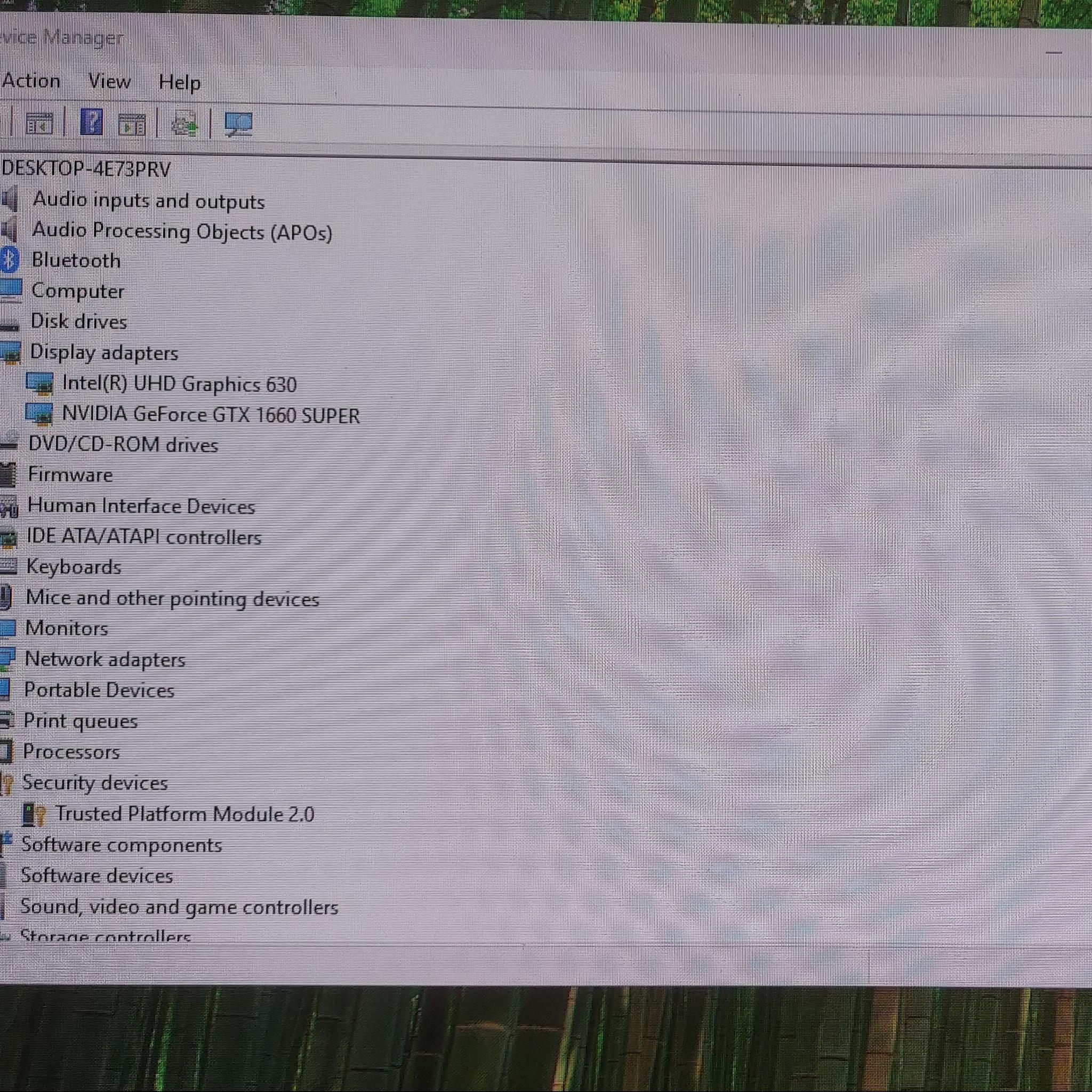Image resolution: width=1092 pixels, height=1092 pixels.
Task: Select Audio Processing Objects (APOs) category
Action: pyautogui.click(x=182, y=231)
